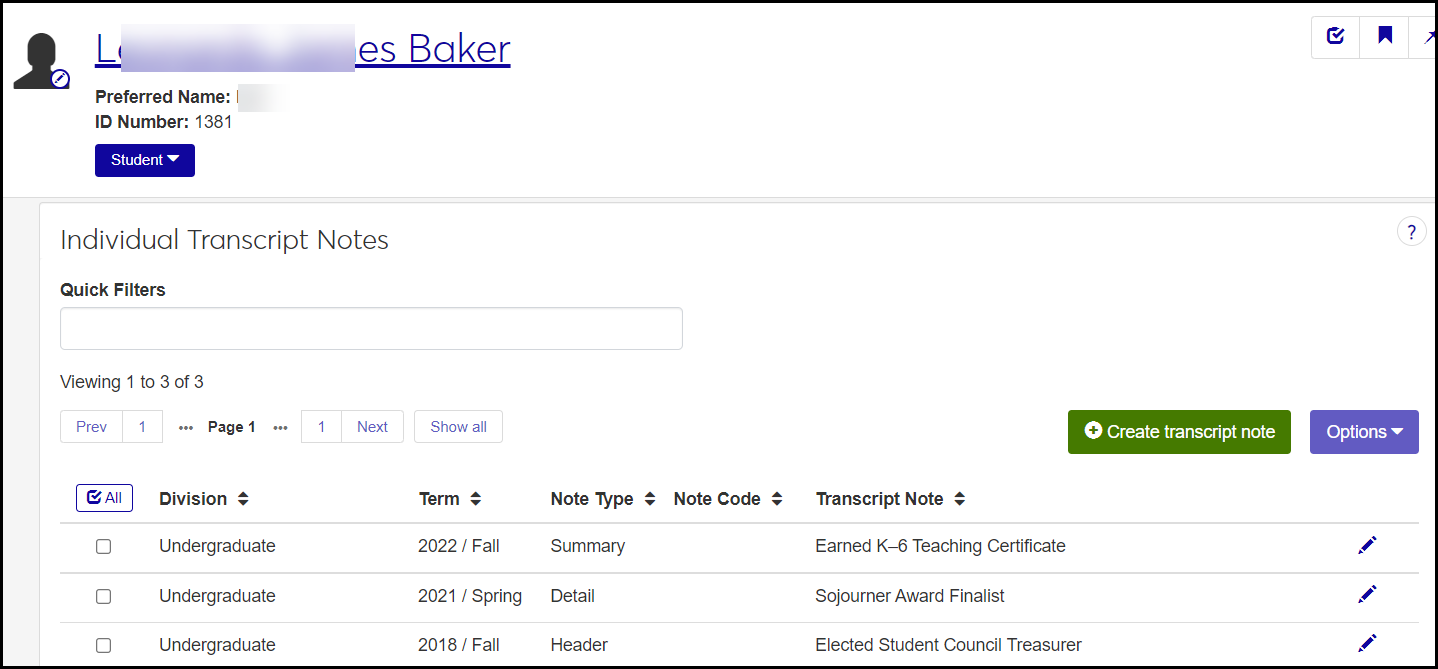Open the Student role dropdown
Viewport: 1438px width, 669px height.
tap(145, 160)
